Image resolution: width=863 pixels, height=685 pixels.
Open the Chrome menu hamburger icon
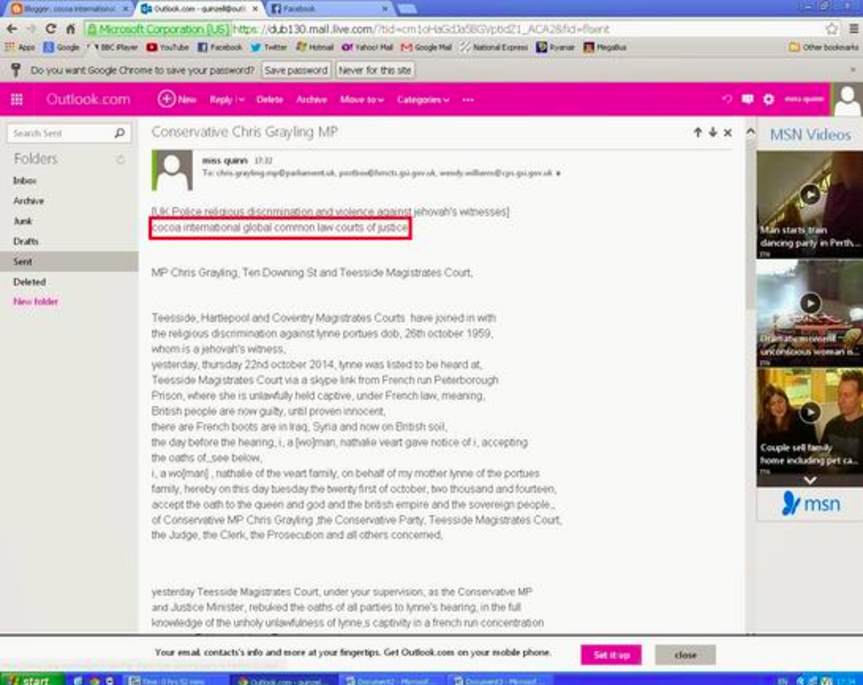coord(854,29)
